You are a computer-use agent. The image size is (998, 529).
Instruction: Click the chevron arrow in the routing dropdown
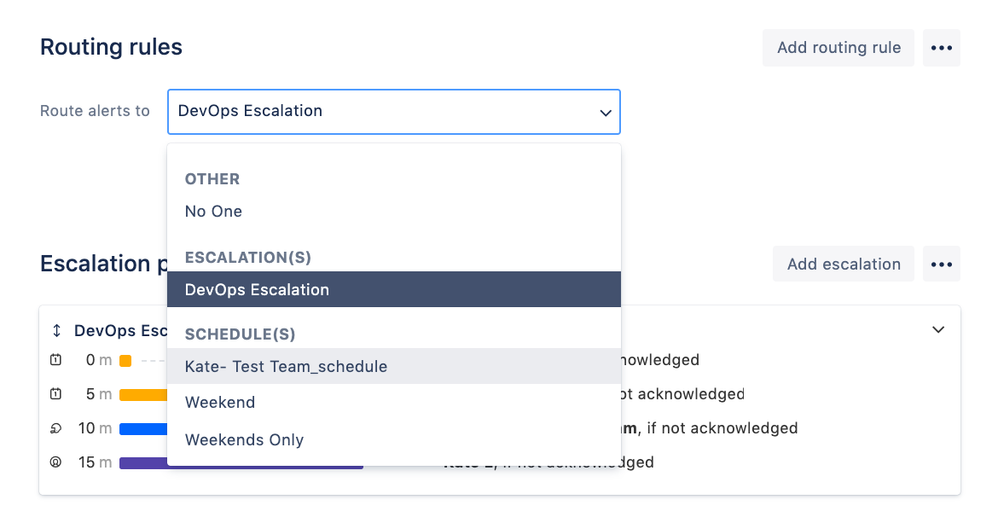tap(605, 112)
